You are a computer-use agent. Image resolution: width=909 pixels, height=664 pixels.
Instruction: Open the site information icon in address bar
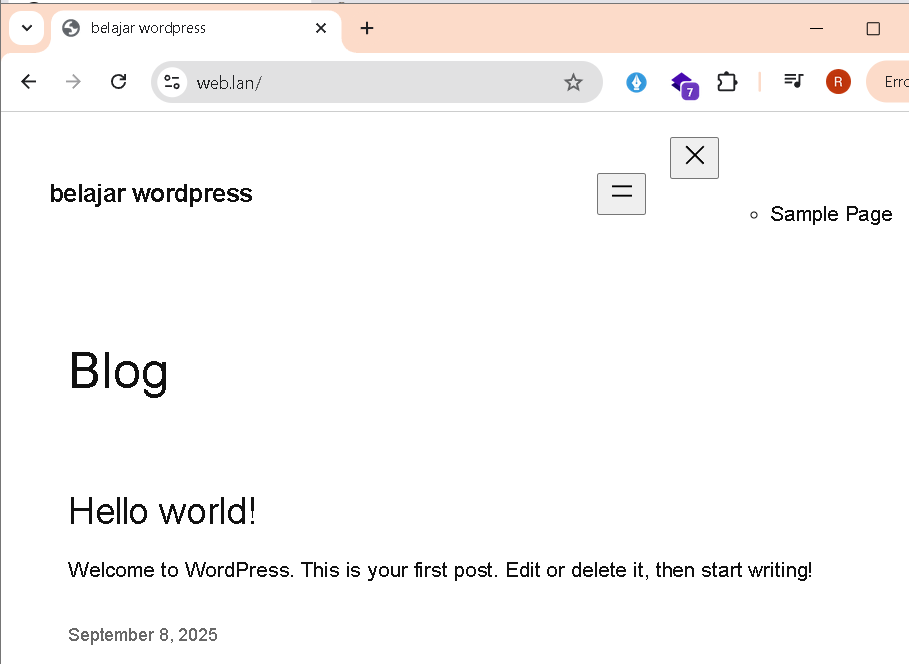[172, 82]
